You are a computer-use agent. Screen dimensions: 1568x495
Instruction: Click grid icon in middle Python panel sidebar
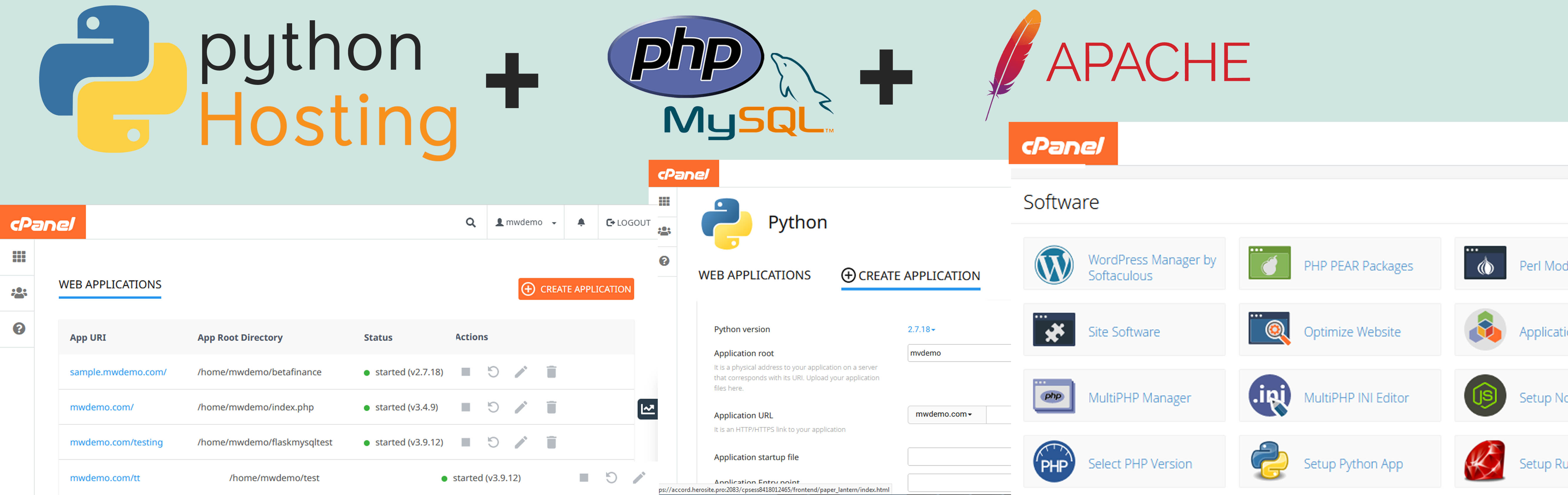(664, 201)
